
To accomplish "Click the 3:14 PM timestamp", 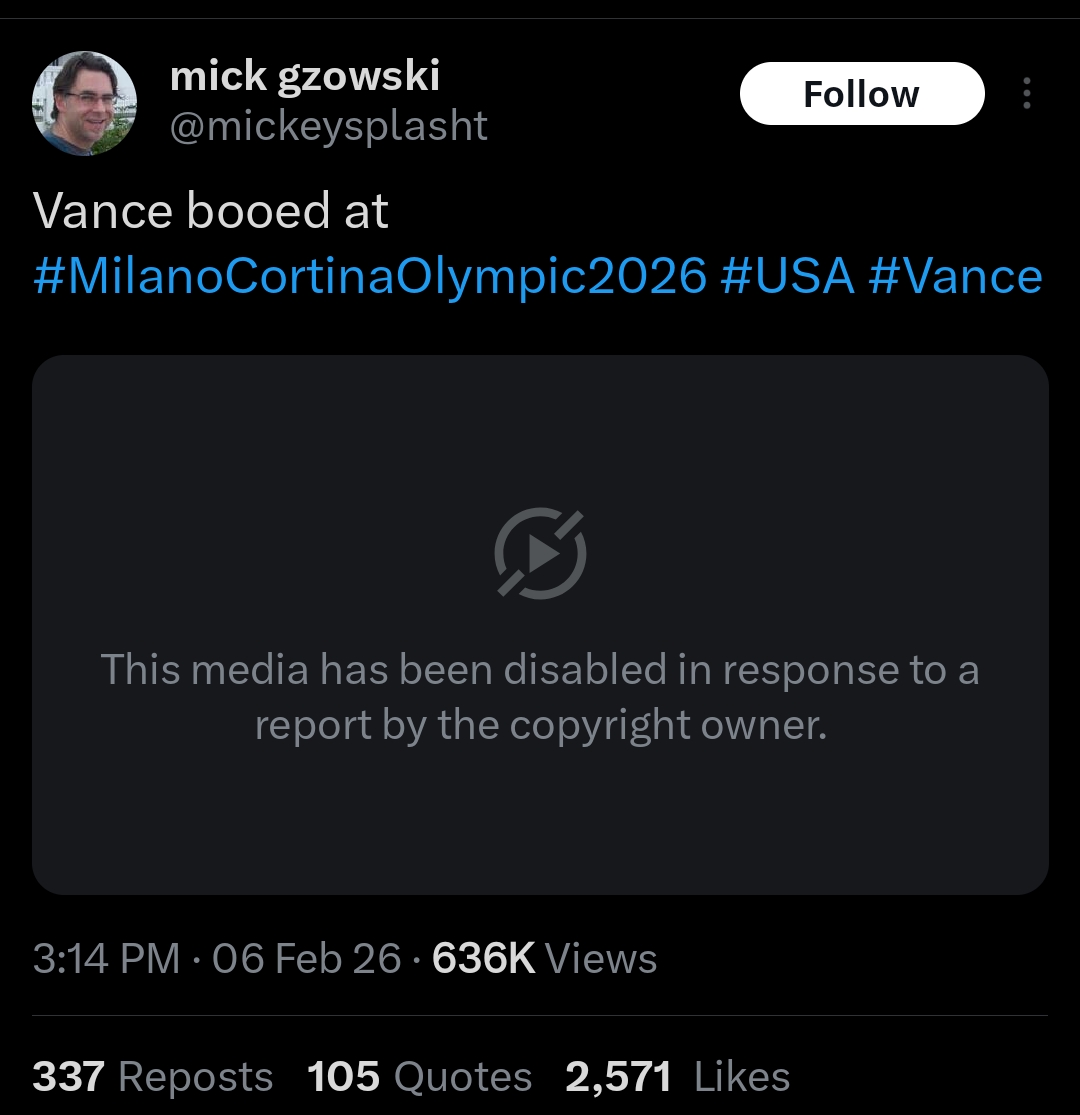I will [106, 959].
